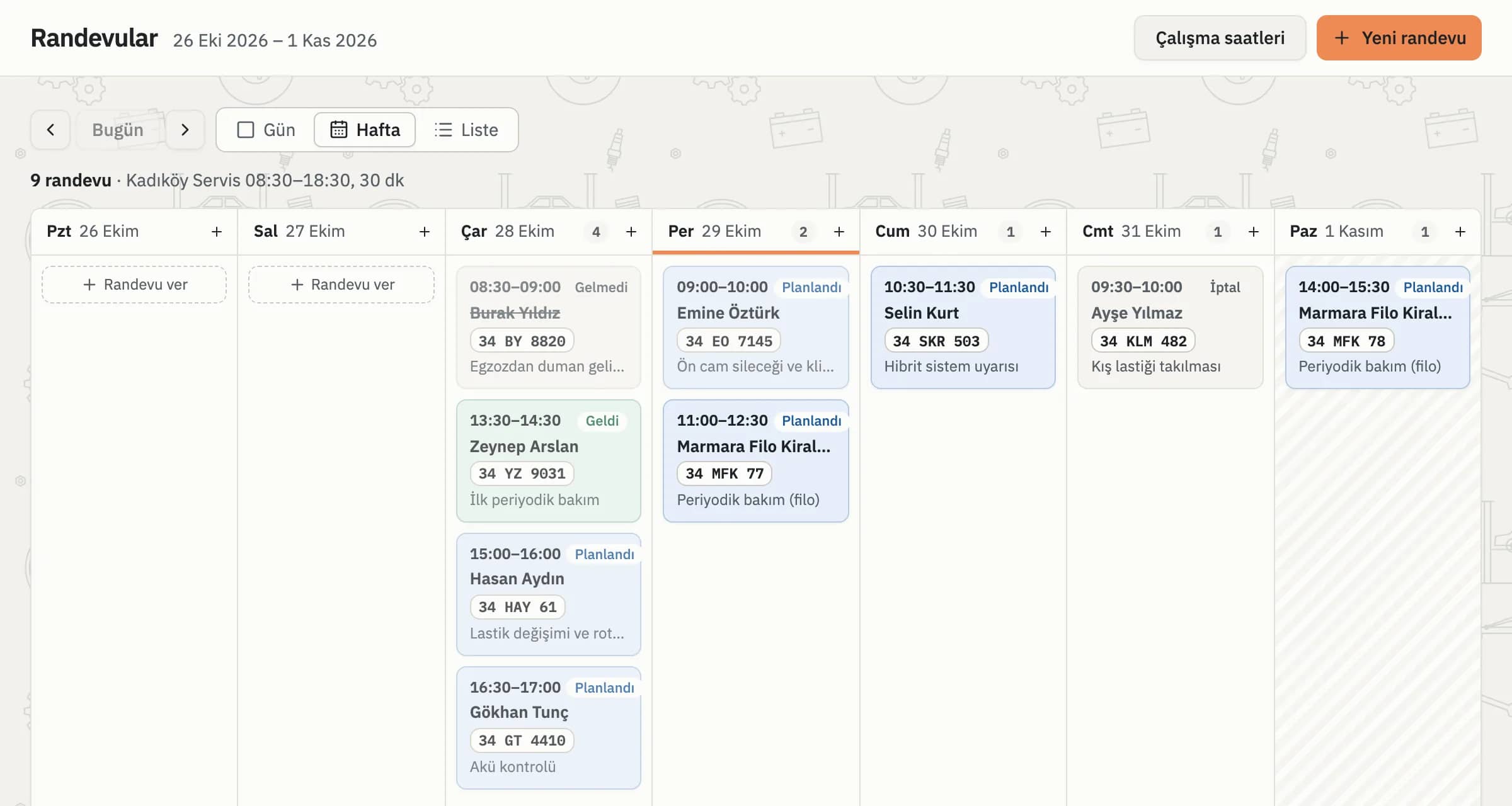The width and height of the screenshot is (1512, 806).
Task: Go to the next week with right chevron
Action: (x=185, y=130)
